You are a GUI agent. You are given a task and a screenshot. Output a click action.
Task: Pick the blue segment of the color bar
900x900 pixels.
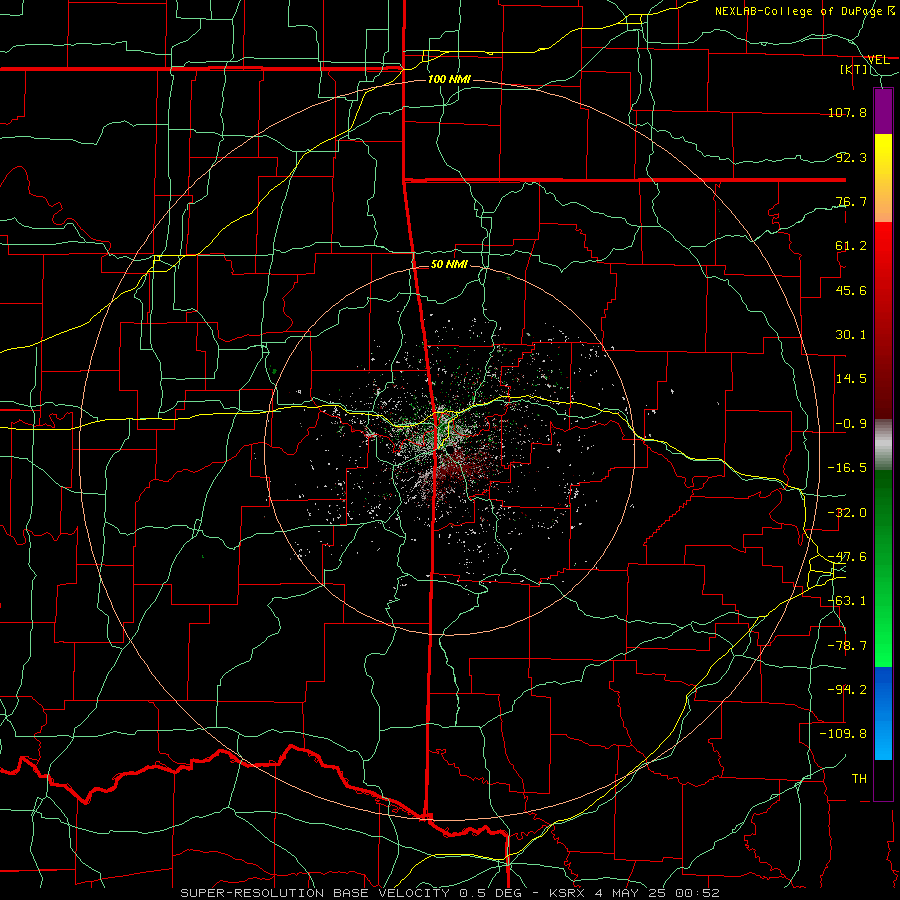pos(883,713)
